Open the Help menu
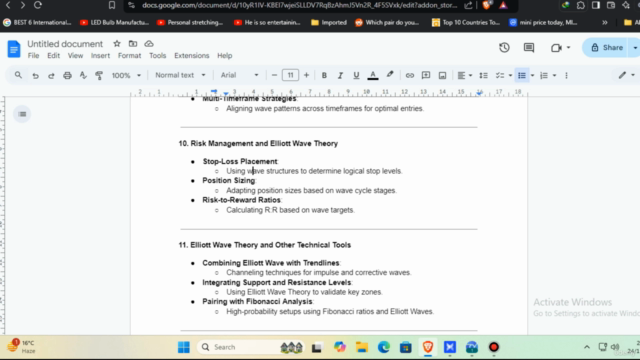This screenshot has width=640, height=360. point(224,56)
